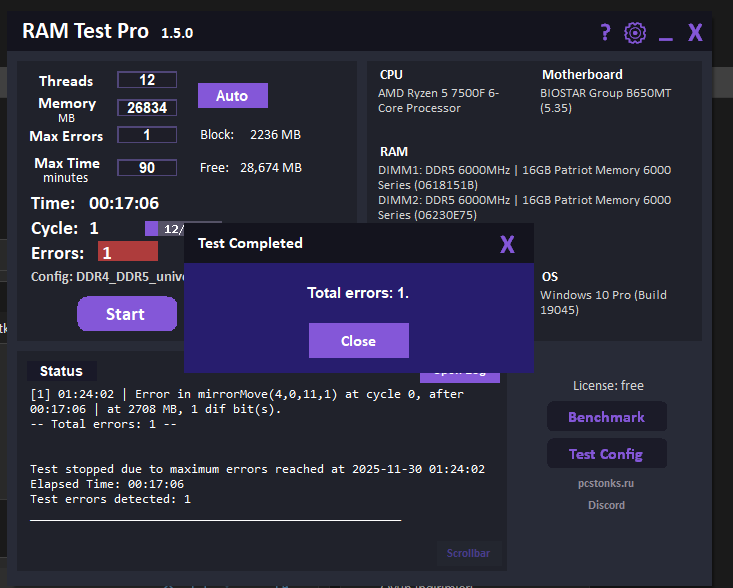The height and width of the screenshot is (588, 733).
Task: Click the 'Time: 00:17:06' readout
Action: point(95,203)
